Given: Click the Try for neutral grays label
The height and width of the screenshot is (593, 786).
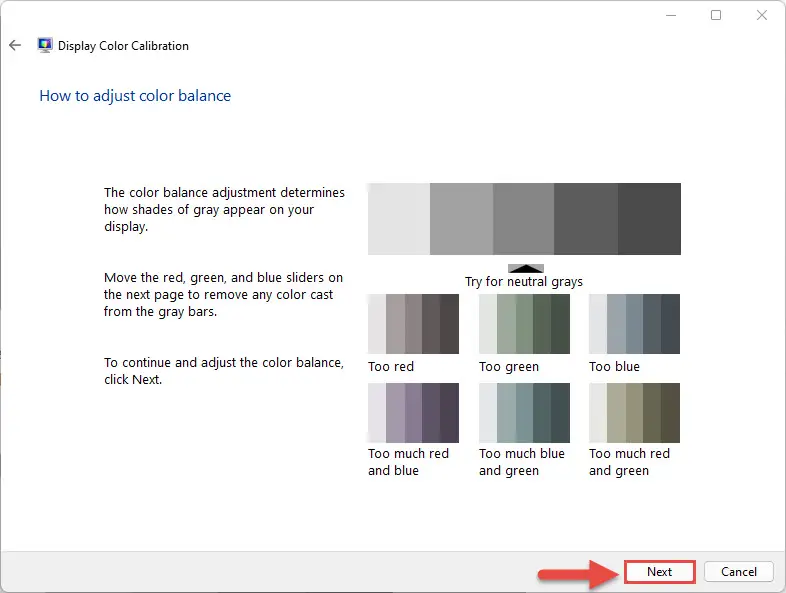Looking at the screenshot, I should pos(523,282).
